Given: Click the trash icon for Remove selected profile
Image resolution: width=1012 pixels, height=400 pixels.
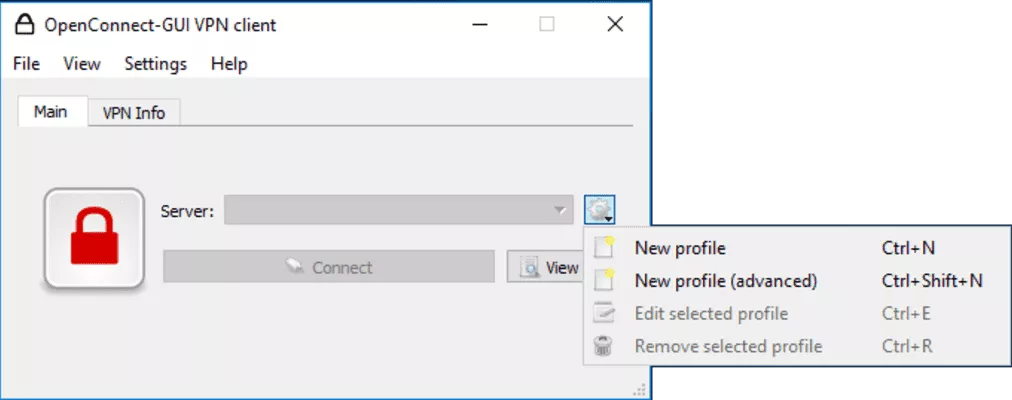Looking at the screenshot, I should tap(604, 346).
